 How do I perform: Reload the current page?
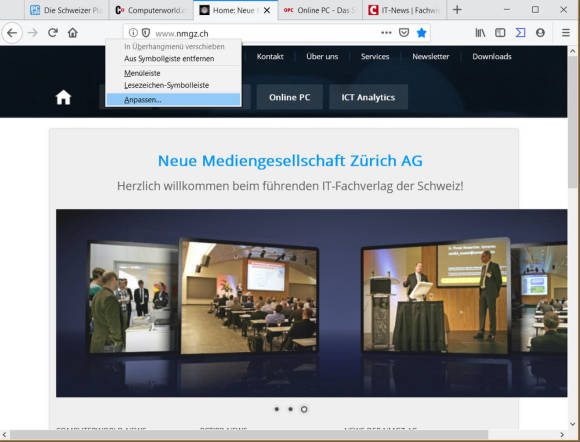coord(53,33)
